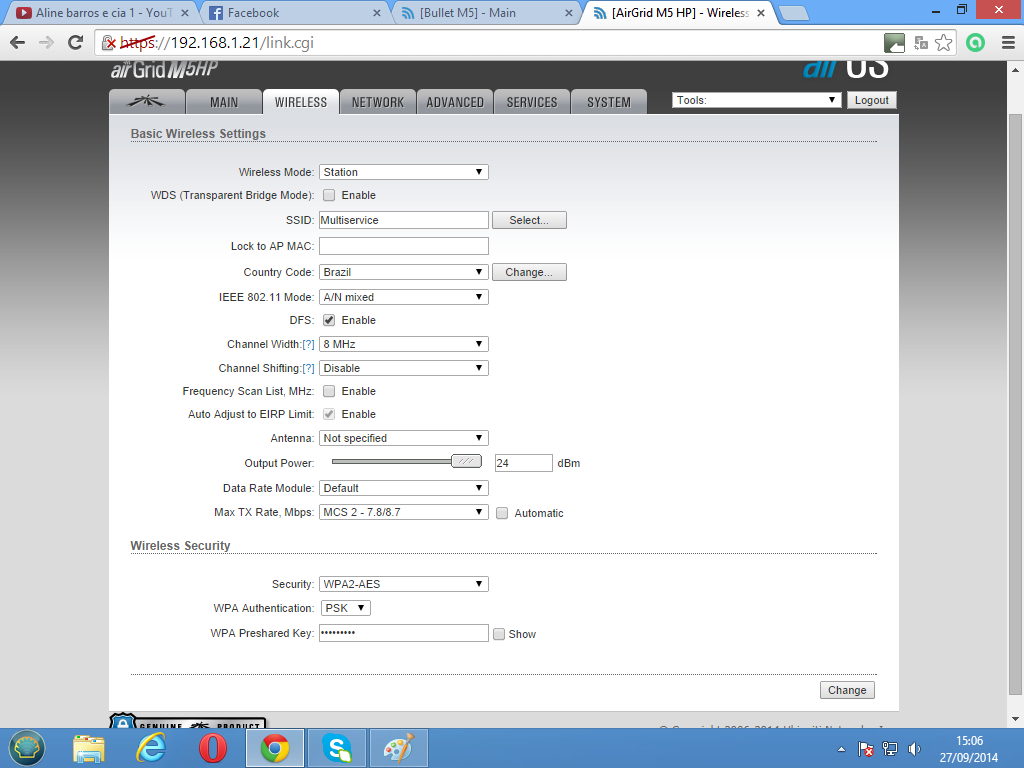This screenshot has width=1024, height=768.
Task: Open Antenna dropdown
Action: point(404,438)
